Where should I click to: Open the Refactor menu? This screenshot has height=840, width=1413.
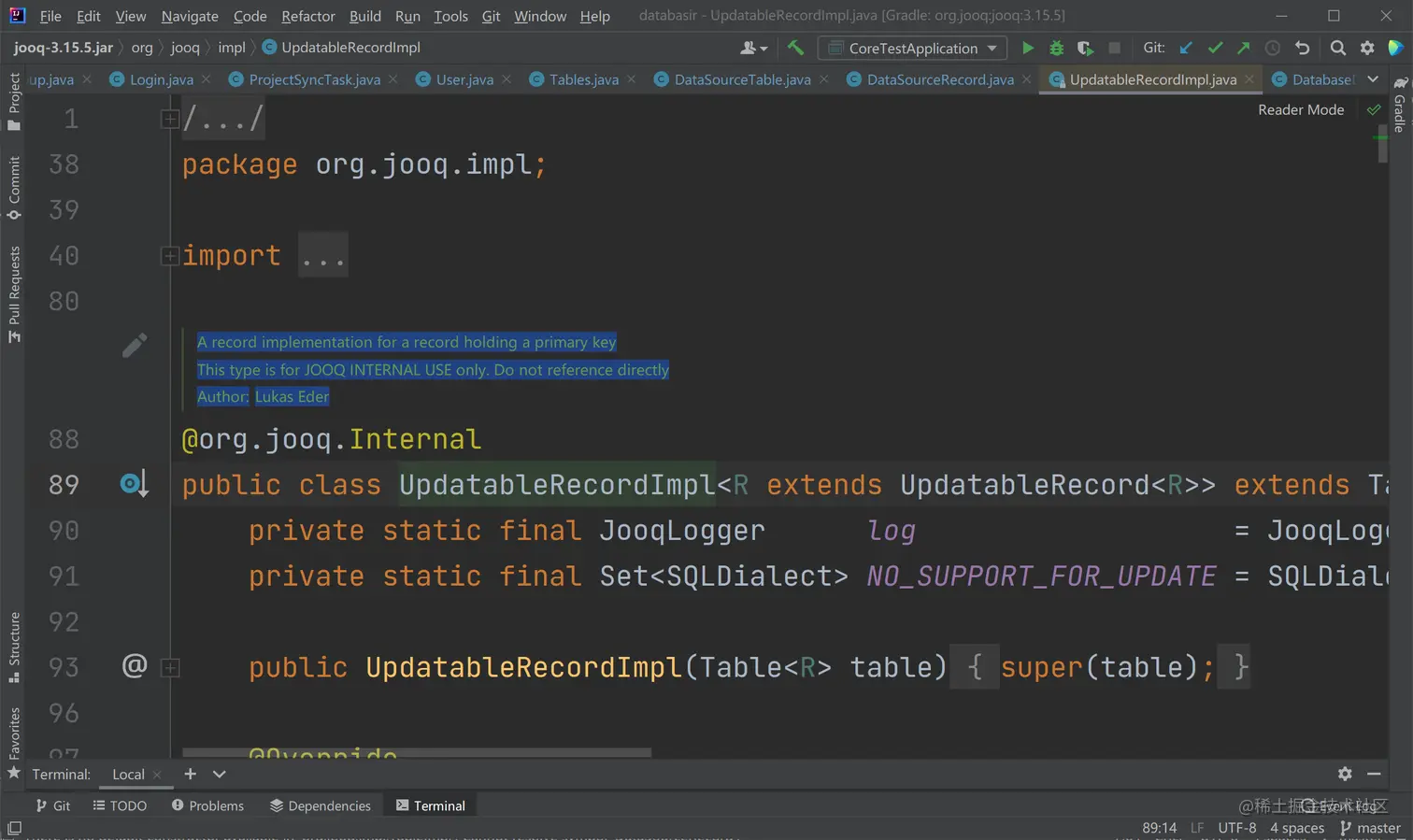pyautogui.click(x=307, y=16)
